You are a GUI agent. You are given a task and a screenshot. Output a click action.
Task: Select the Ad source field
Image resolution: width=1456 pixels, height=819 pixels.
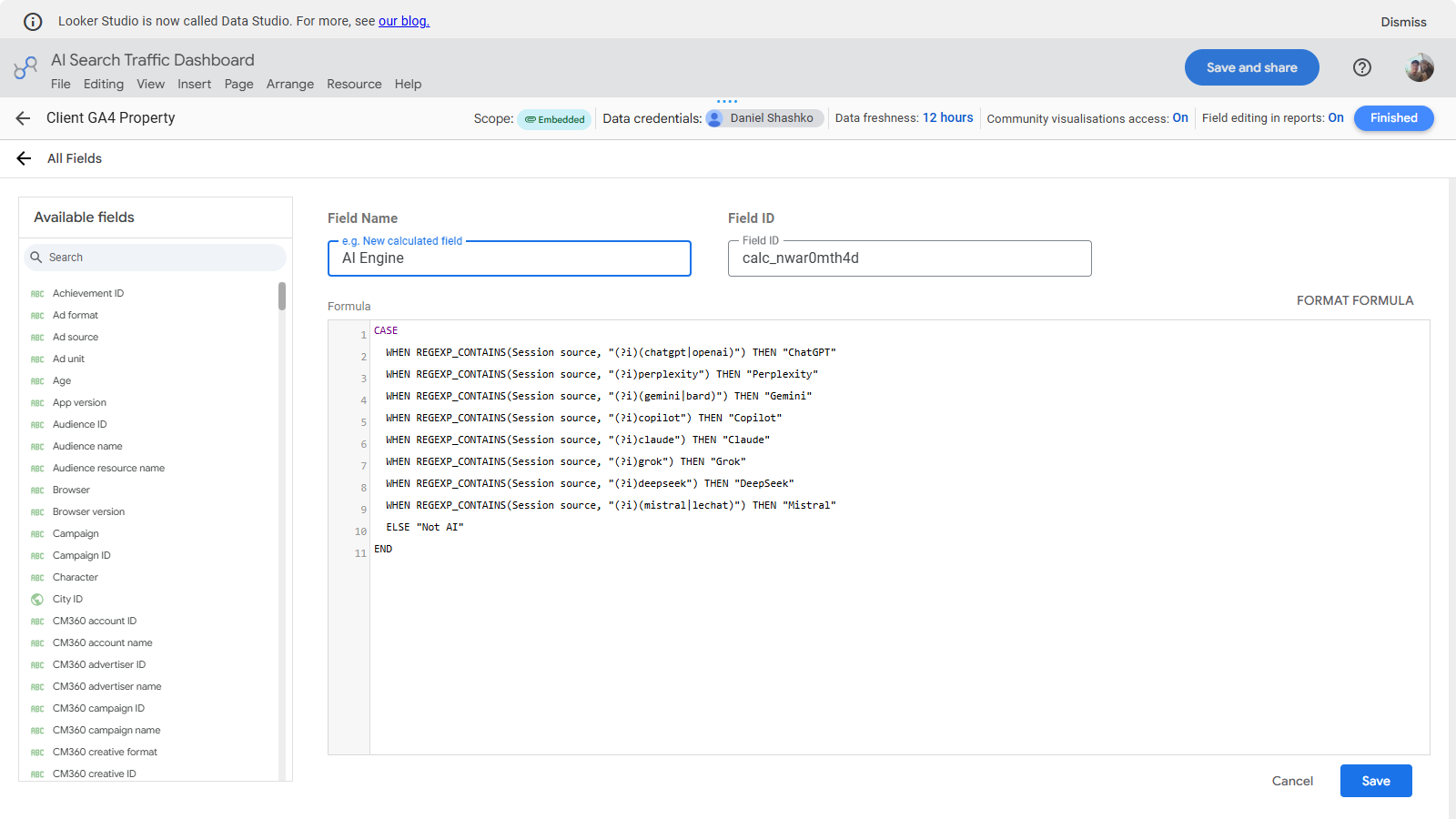(x=76, y=338)
